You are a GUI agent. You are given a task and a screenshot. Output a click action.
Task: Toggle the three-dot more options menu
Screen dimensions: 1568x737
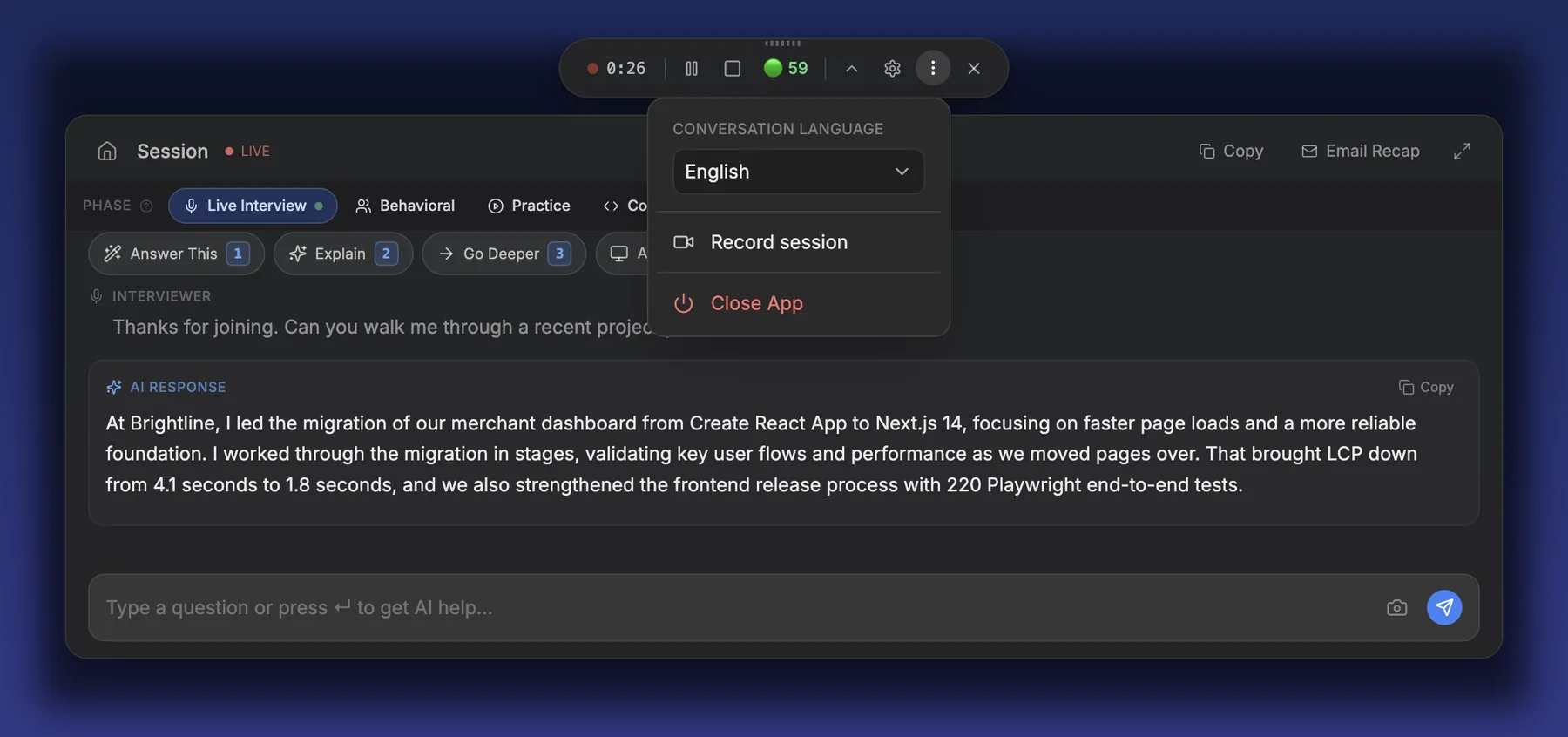tap(933, 68)
